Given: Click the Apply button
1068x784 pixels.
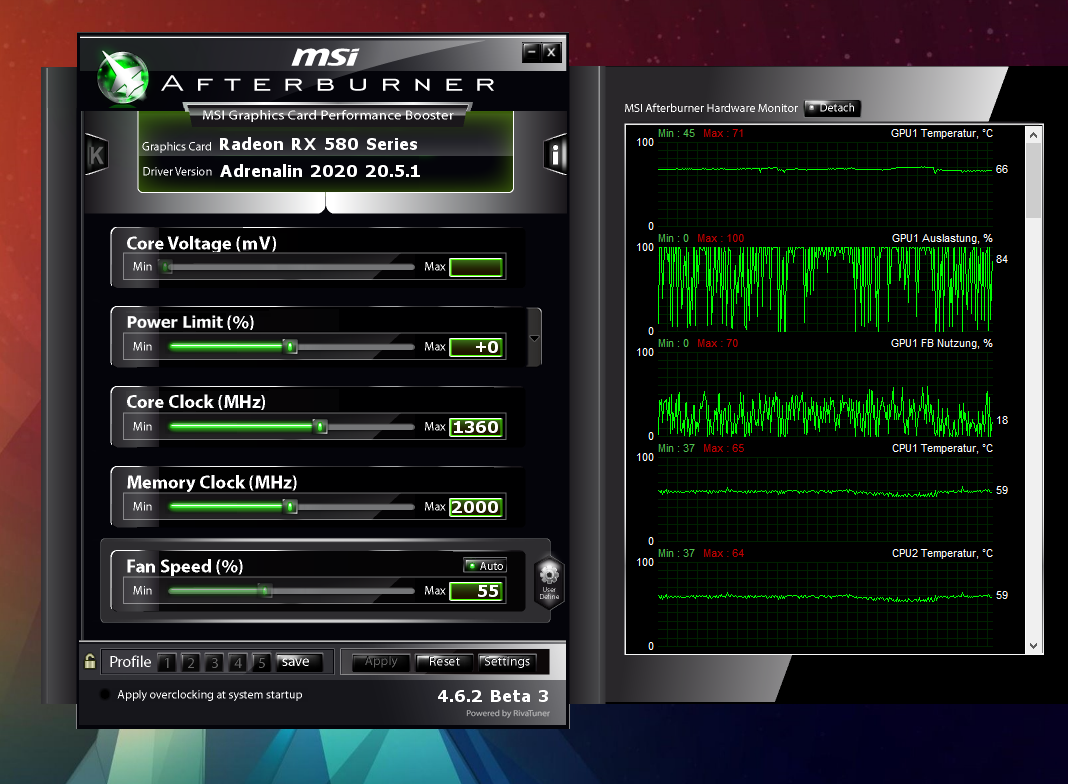Looking at the screenshot, I should tap(381, 661).
